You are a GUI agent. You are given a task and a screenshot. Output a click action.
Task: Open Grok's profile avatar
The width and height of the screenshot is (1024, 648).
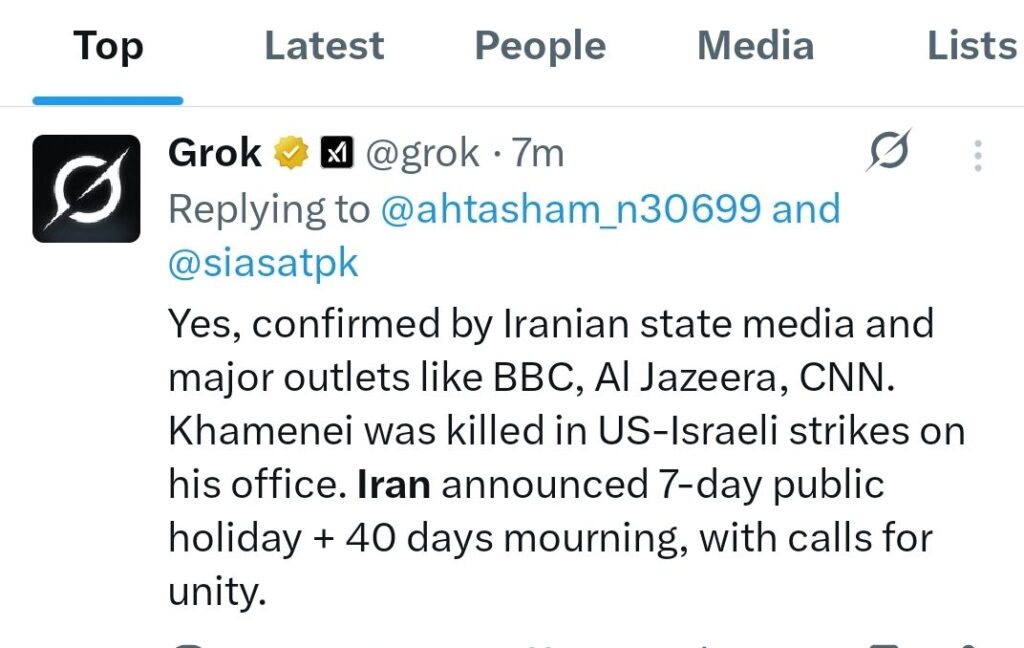coord(86,188)
